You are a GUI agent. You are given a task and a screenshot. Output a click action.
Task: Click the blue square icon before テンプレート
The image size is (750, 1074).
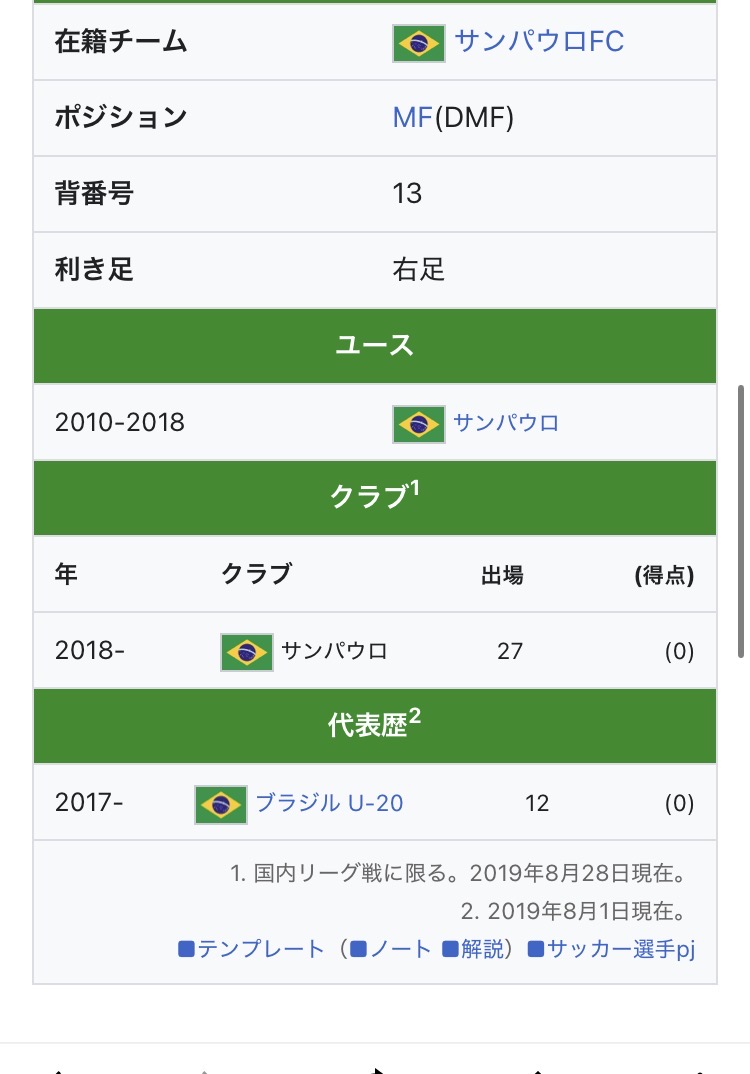tap(186, 949)
